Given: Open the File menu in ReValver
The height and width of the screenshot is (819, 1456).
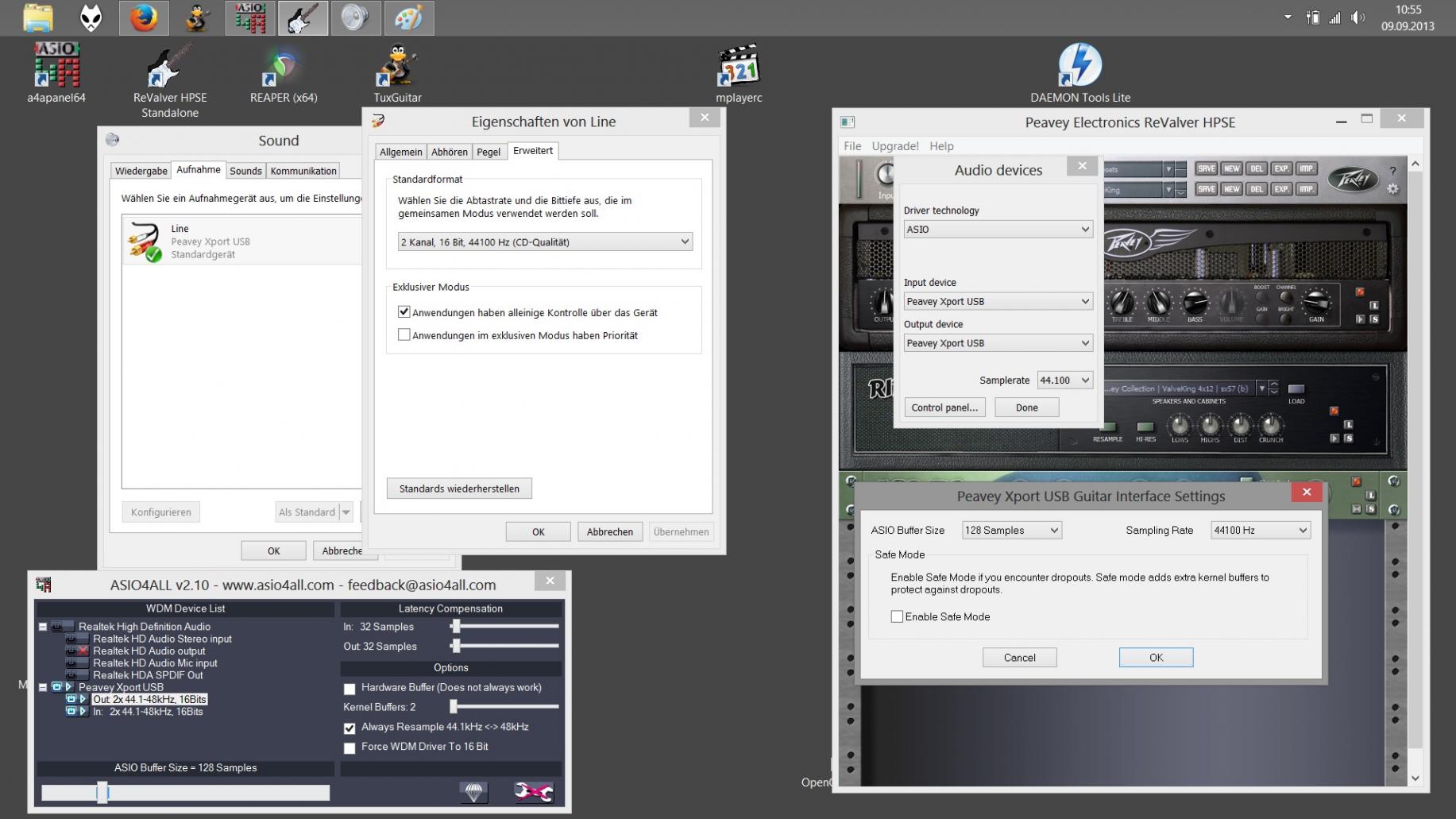Looking at the screenshot, I should 852,146.
